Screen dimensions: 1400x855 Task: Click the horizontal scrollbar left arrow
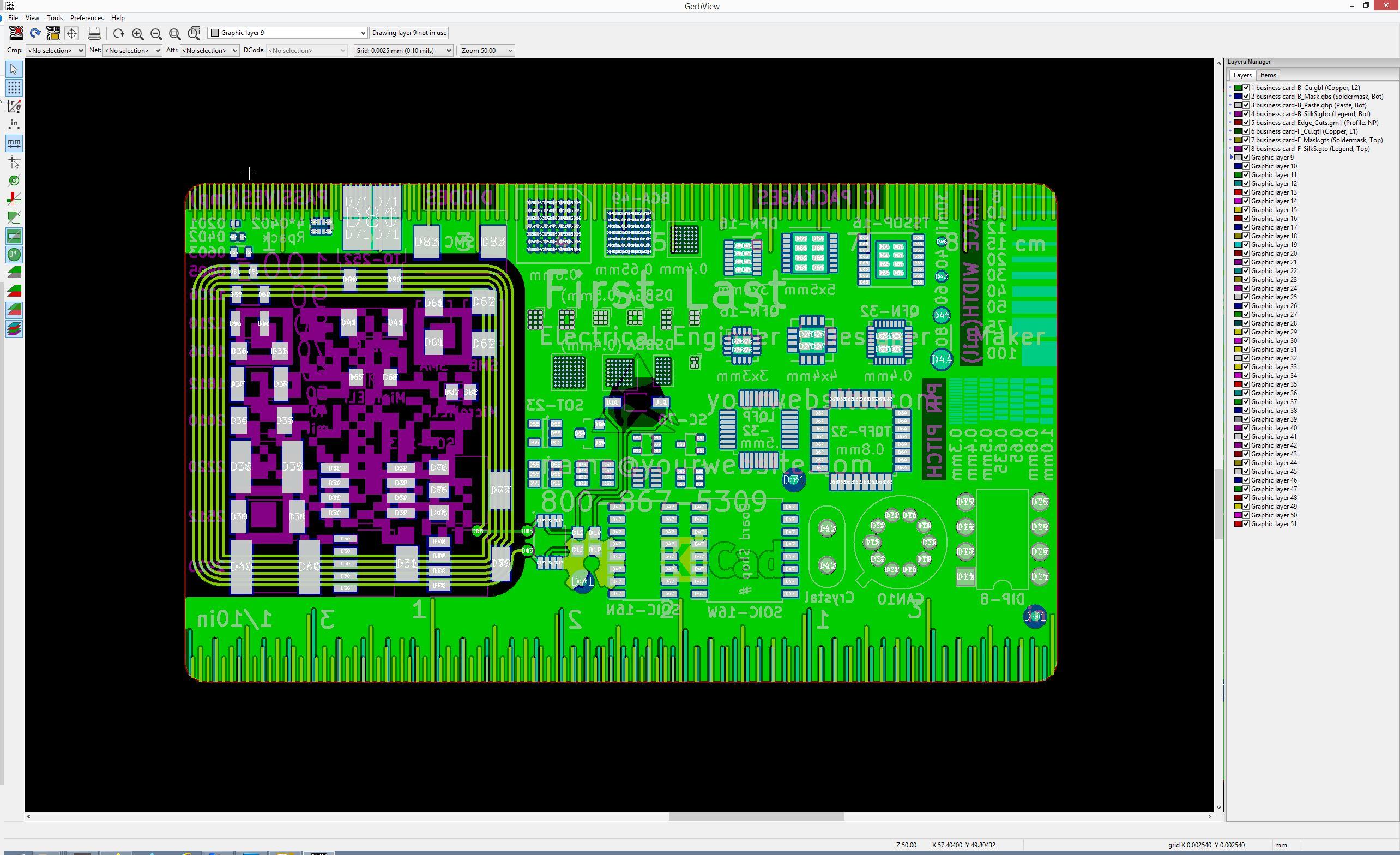(x=29, y=817)
